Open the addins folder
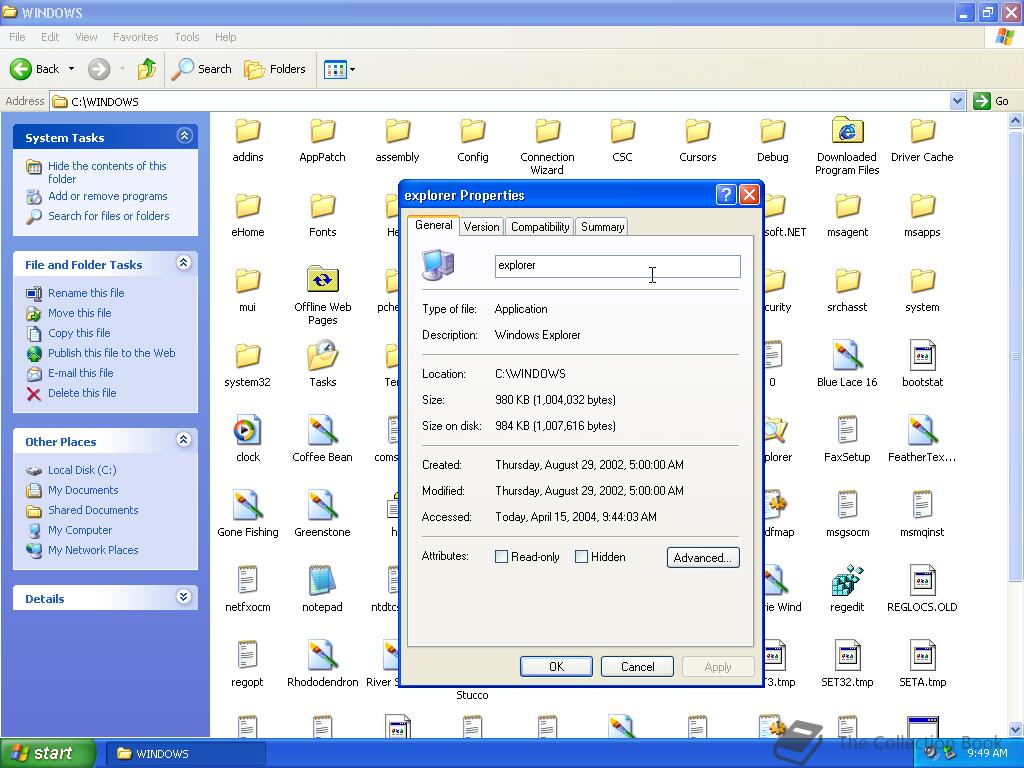 click(x=248, y=140)
